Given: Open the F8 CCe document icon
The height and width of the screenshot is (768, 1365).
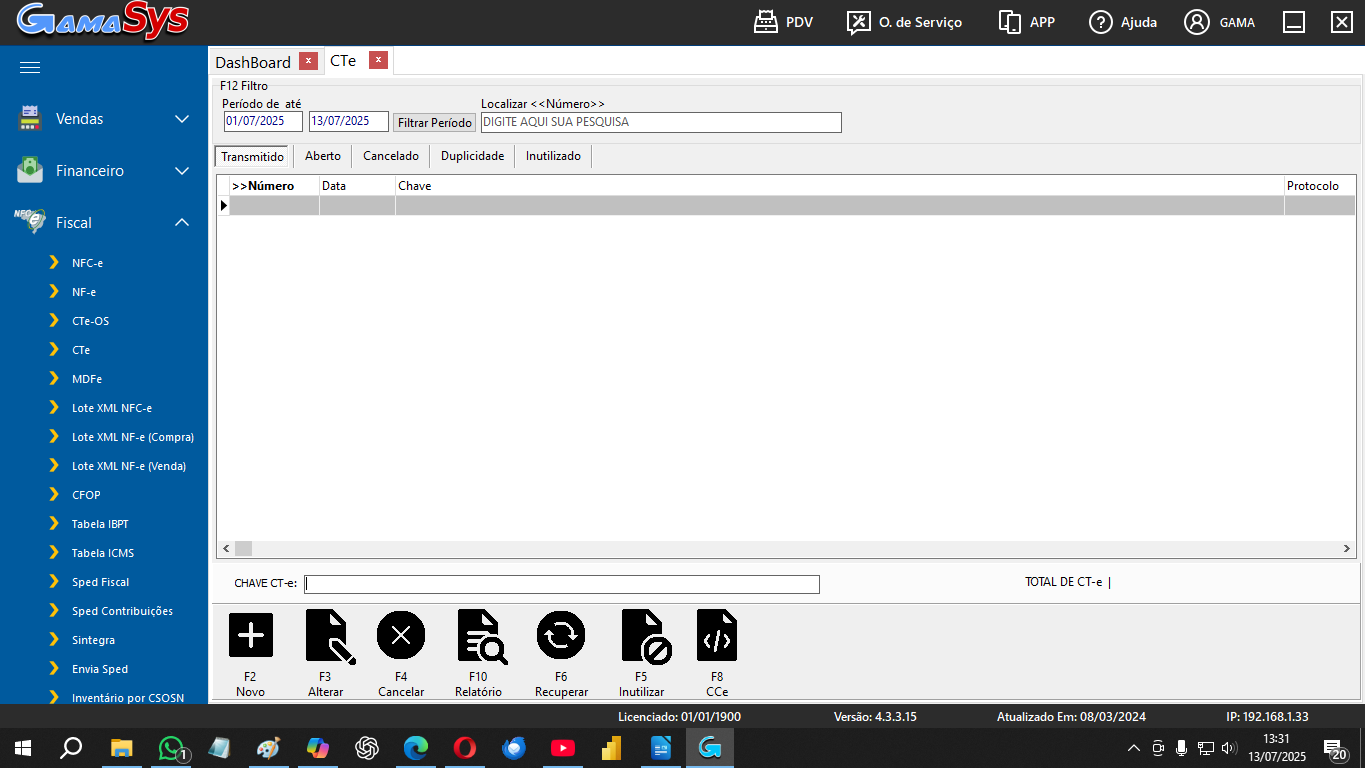Looking at the screenshot, I should (716, 636).
